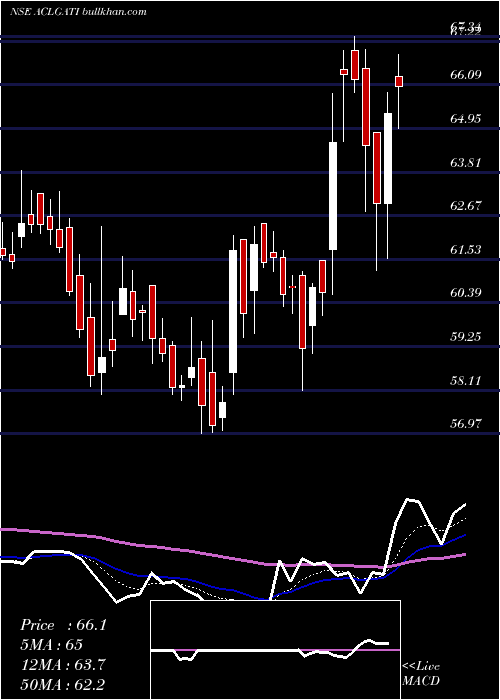Click the NSE ACLGATI ticker label
The width and height of the screenshot is (500, 700).
coord(46,12)
